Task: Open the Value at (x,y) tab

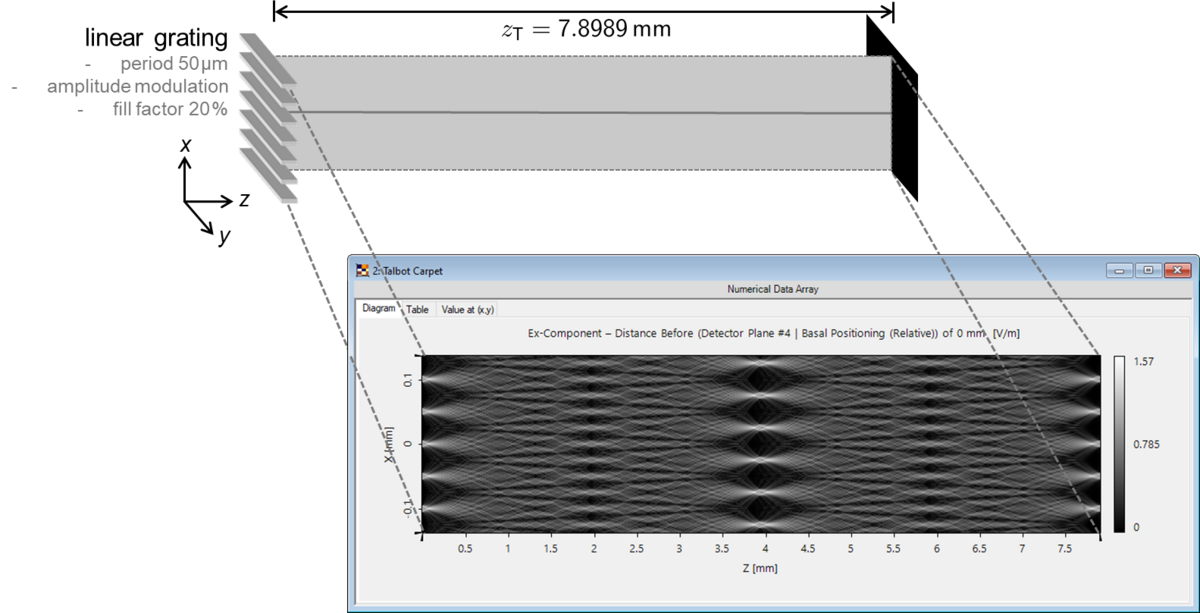Action: (x=468, y=310)
